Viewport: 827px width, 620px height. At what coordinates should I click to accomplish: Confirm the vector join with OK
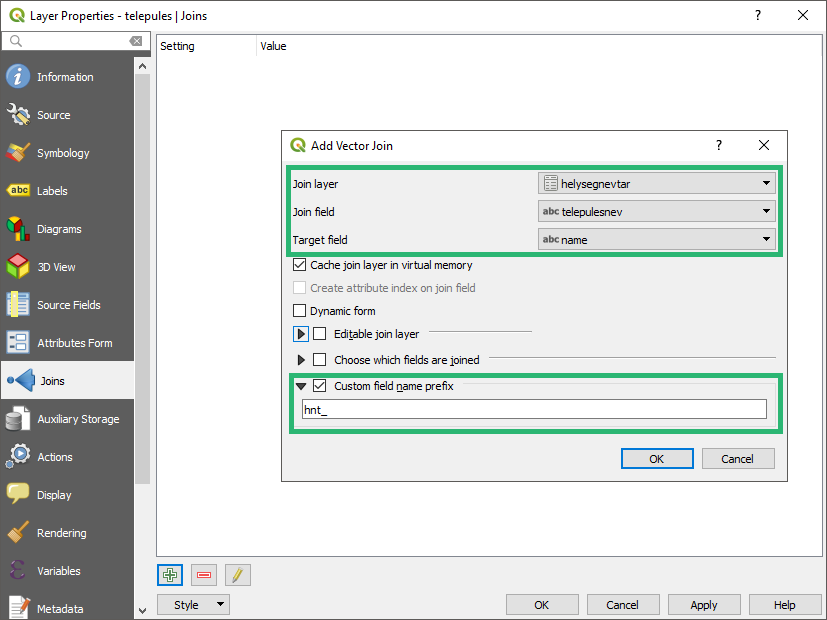657,459
